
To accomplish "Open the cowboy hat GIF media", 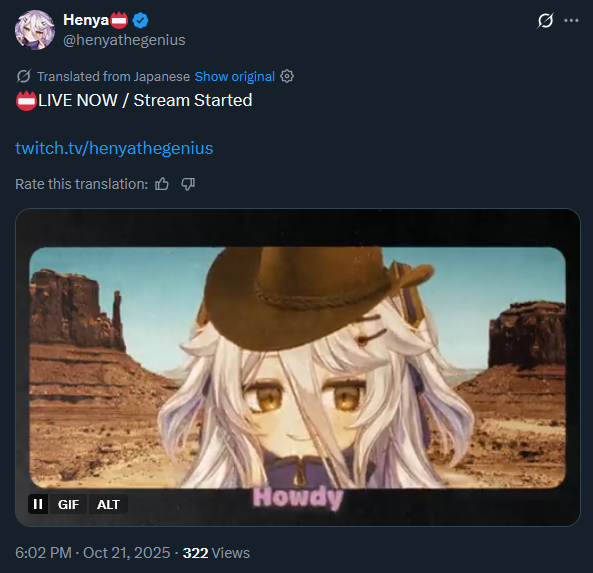I will pyautogui.click(x=298, y=367).
